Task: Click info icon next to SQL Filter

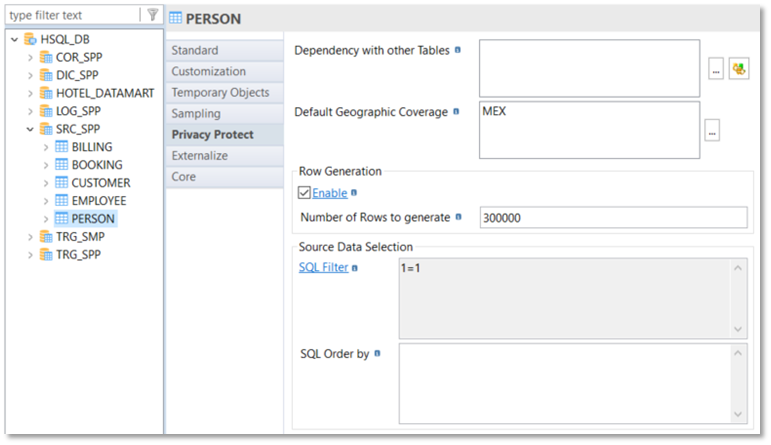Action: point(355,268)
